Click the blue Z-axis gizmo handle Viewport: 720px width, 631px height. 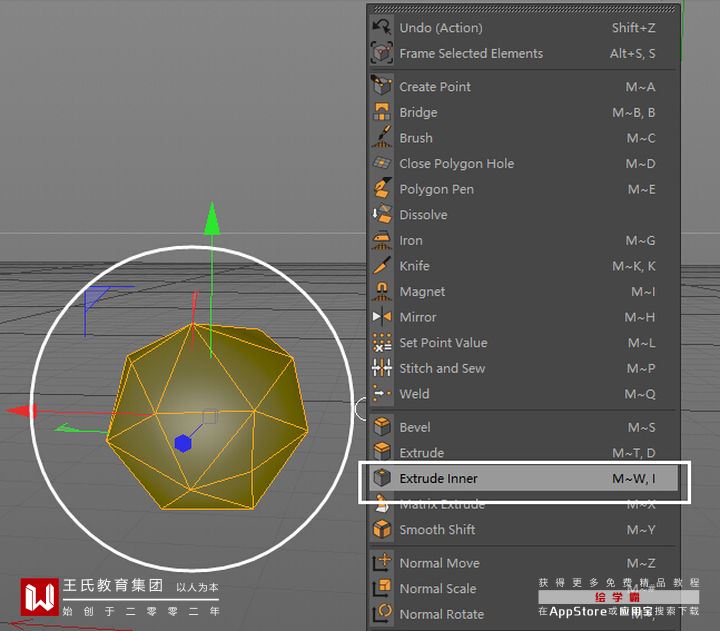coord(183,443)
